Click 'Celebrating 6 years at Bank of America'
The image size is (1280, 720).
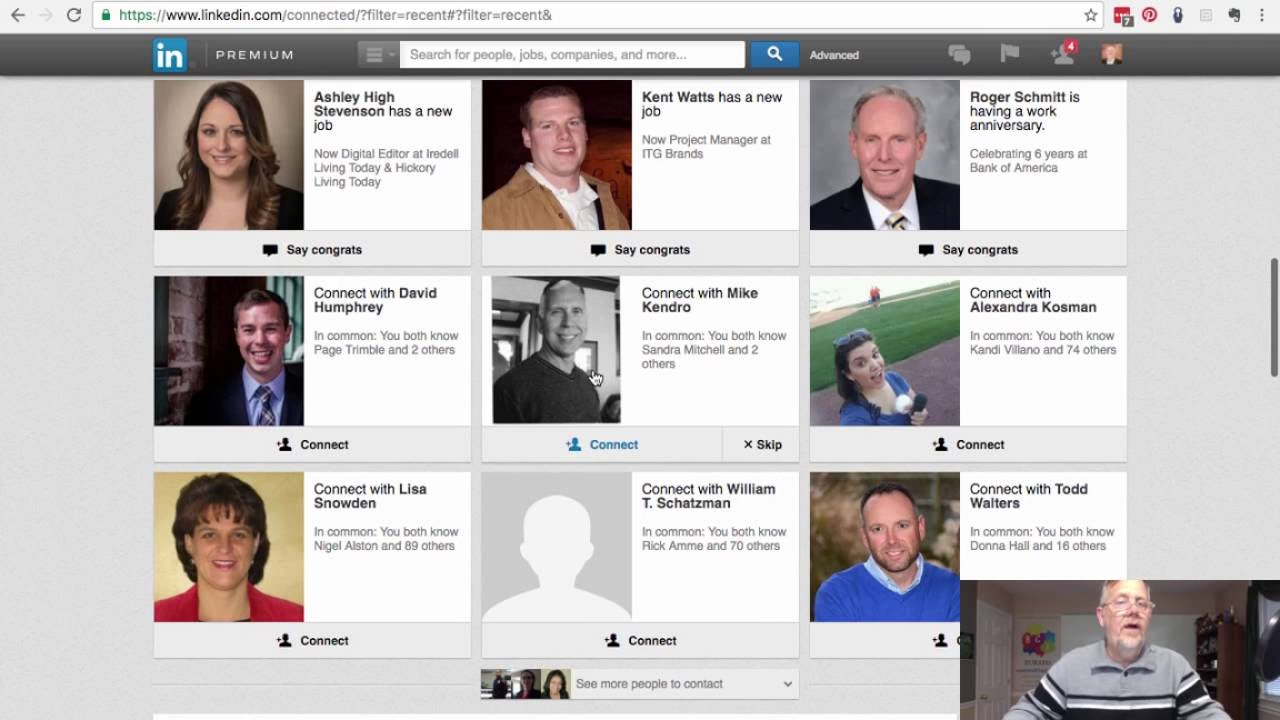click(1028, 161)
